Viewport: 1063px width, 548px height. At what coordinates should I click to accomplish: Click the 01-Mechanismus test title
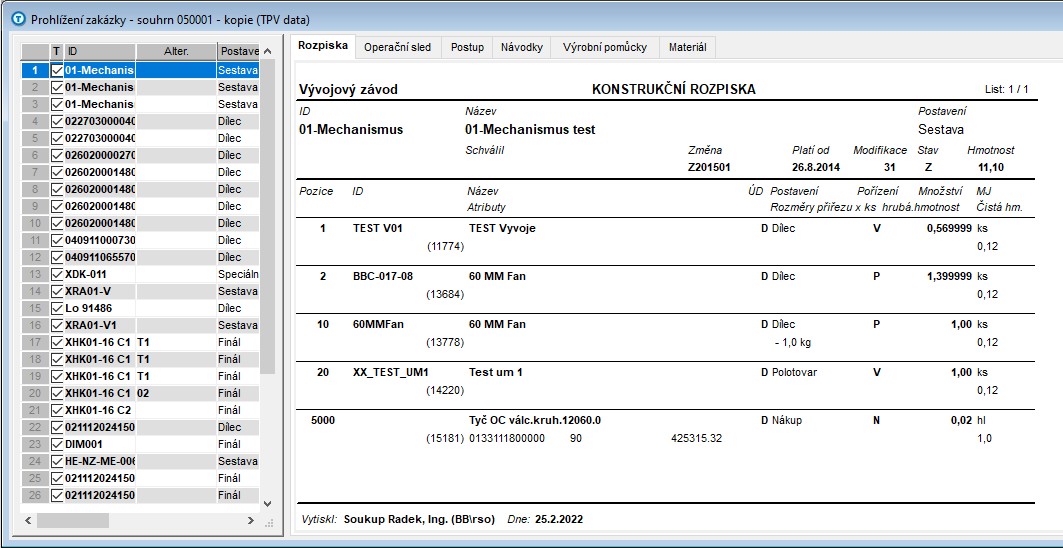[x=530, y=130]
